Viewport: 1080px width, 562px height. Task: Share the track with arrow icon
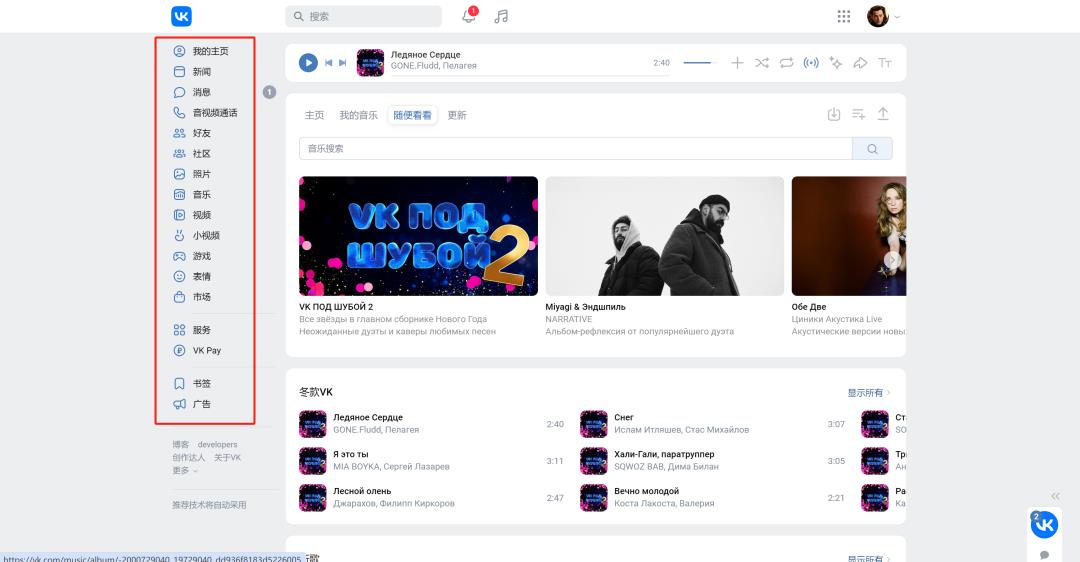pyautogui.click(x=860, y=63)
